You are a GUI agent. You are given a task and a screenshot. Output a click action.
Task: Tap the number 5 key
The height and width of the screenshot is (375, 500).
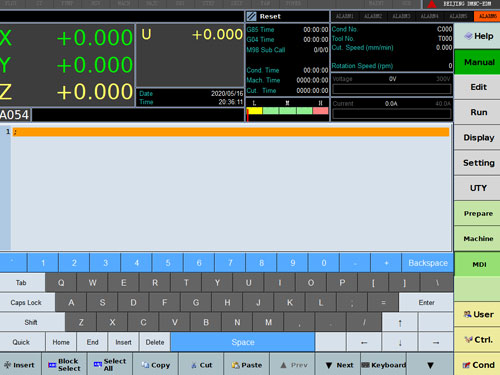pyautogui.click(x=168, y=263)
